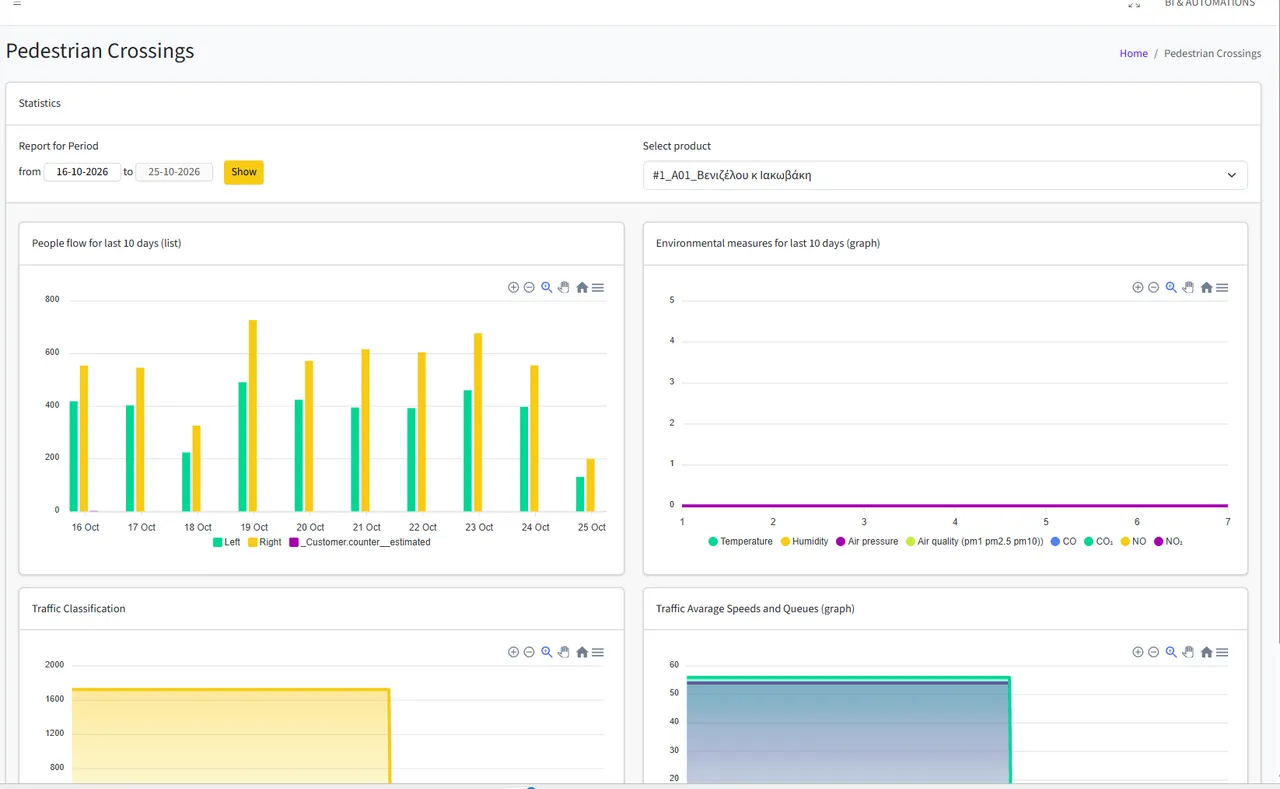The height and width of the screenshot is (789, 1280).
Task: Toggle Humidity legend item visibility
Action: [804, 541]
